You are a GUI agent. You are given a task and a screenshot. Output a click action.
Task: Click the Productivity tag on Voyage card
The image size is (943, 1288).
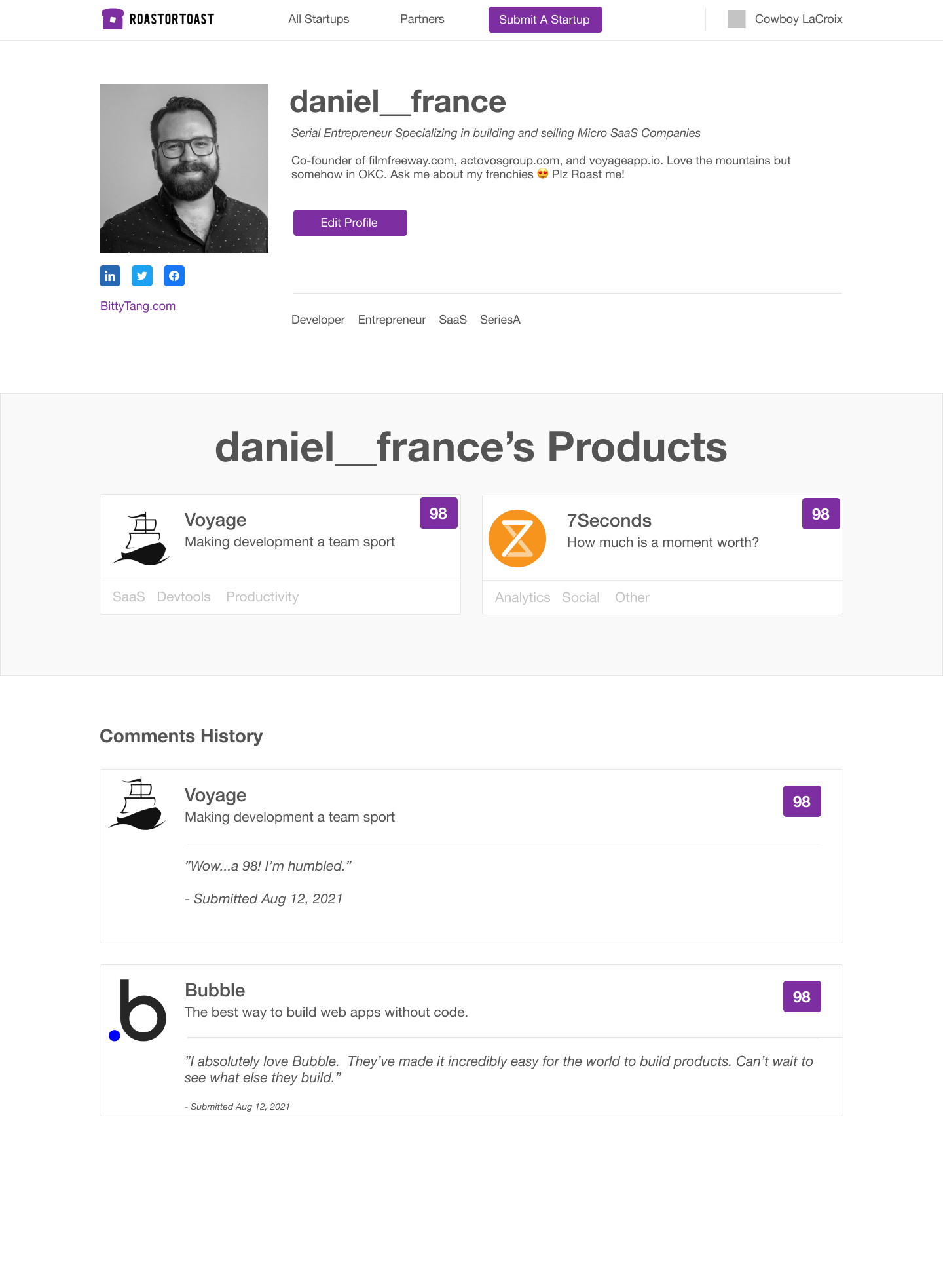[x=262, y=597]
